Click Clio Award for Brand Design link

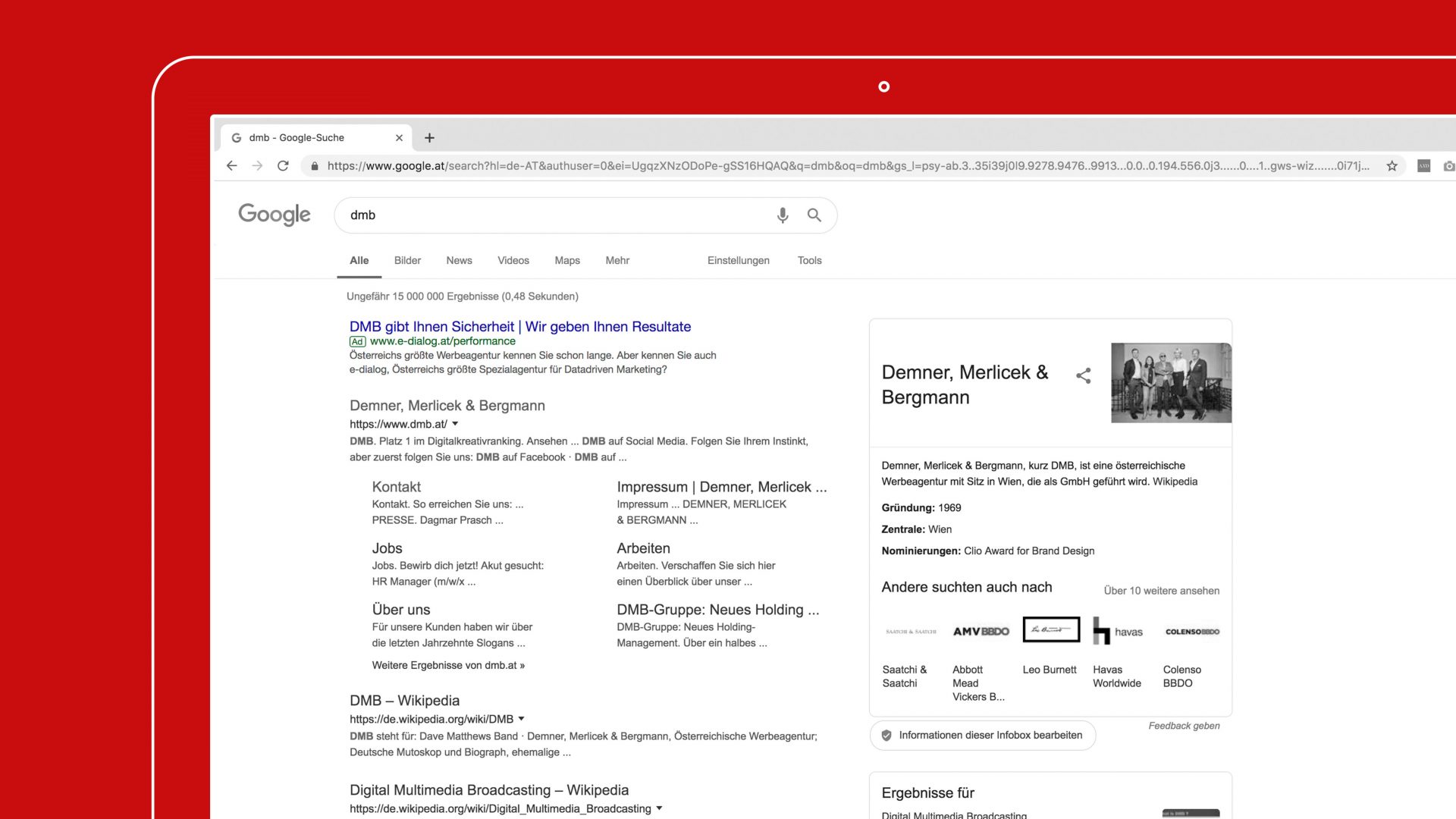[x=1029, y=551]
